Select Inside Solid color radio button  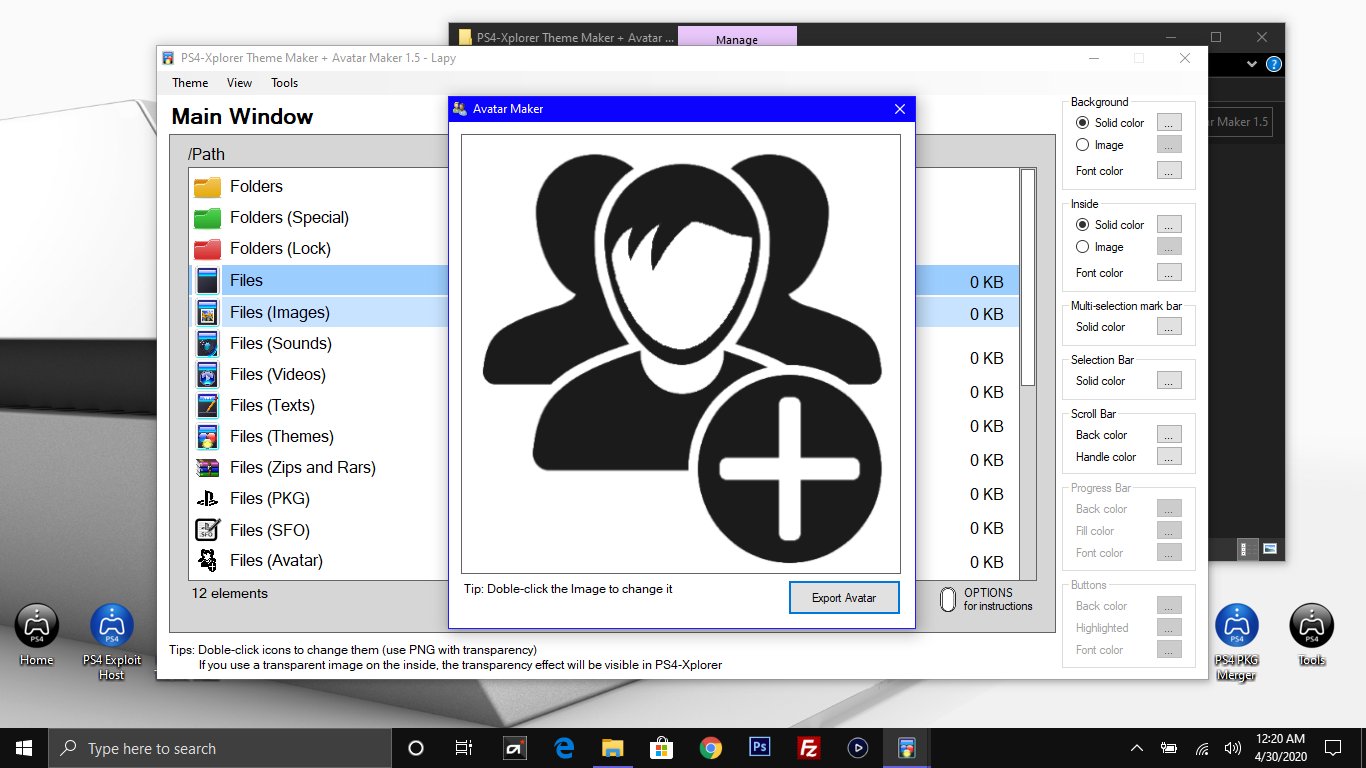pyautogui.click(x=1082, y=225)
